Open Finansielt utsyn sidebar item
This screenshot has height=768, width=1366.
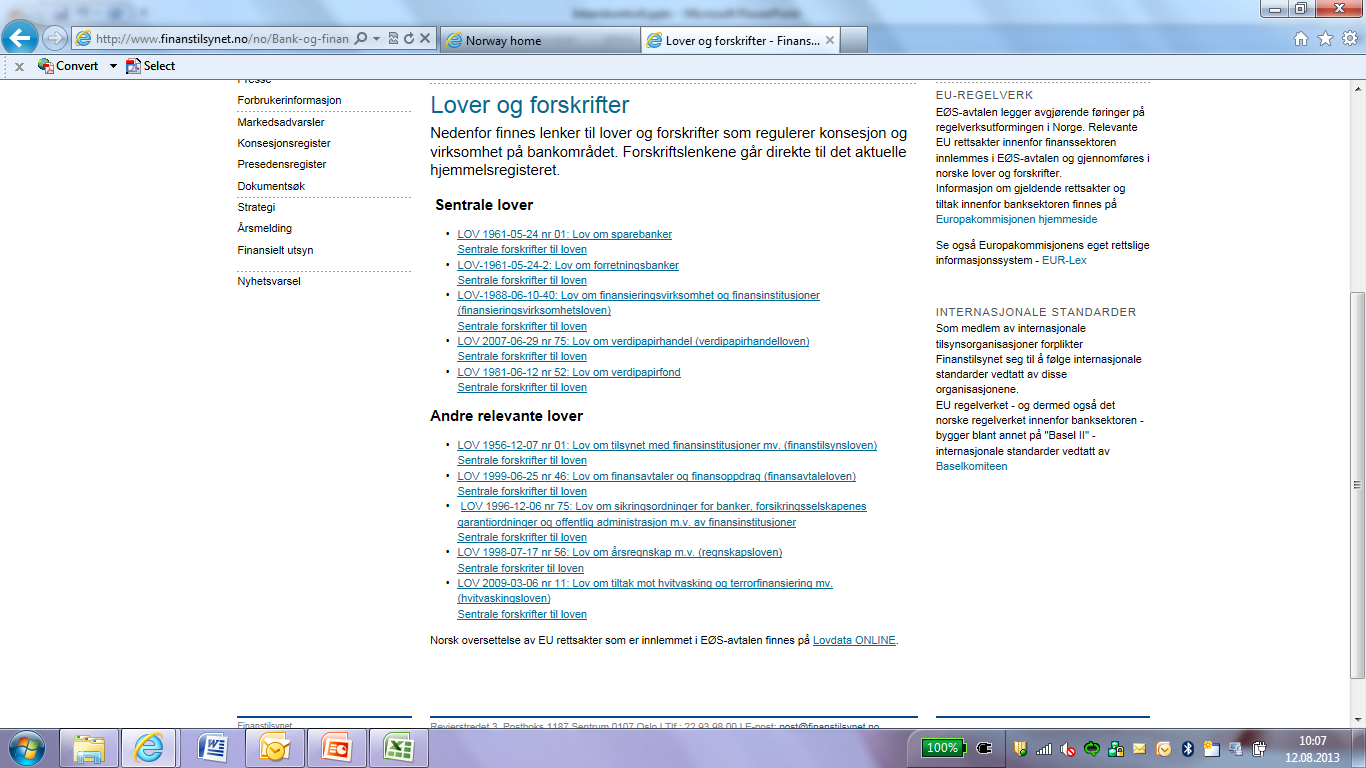[275, 250]
